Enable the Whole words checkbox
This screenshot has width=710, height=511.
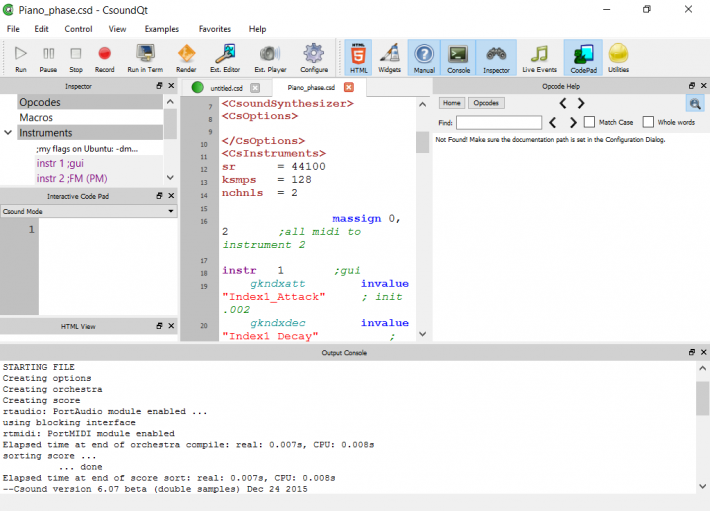(x=648, y=122)
